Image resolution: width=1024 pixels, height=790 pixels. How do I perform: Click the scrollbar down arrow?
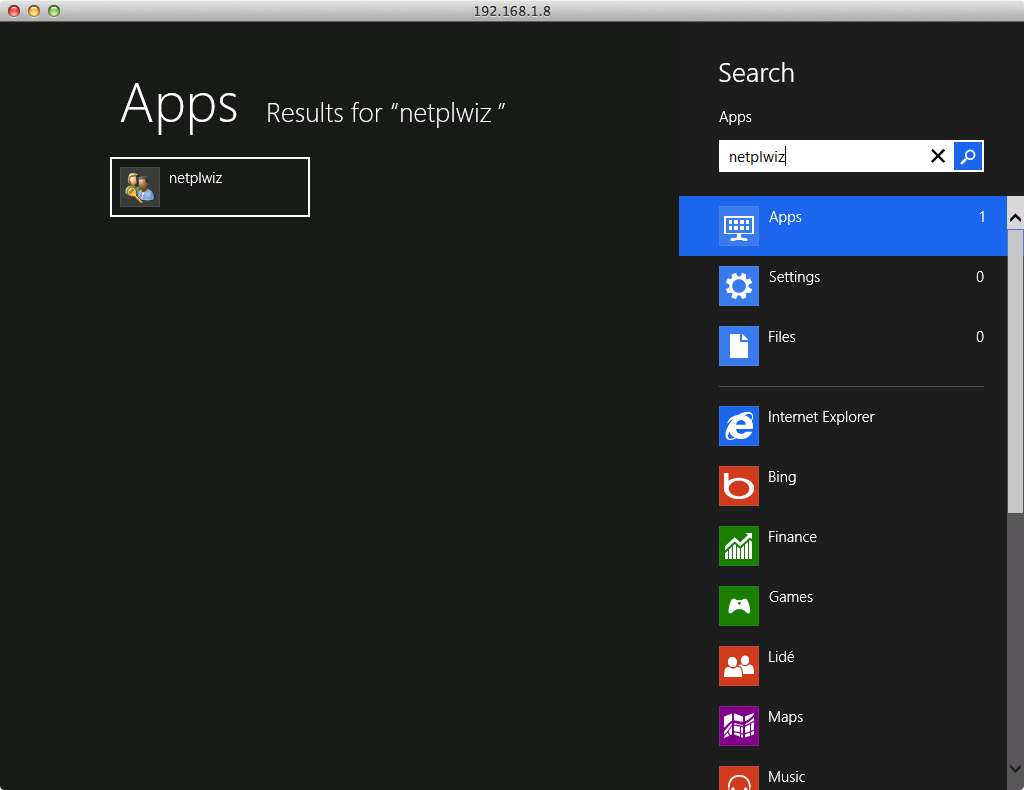pos(1016,768)
